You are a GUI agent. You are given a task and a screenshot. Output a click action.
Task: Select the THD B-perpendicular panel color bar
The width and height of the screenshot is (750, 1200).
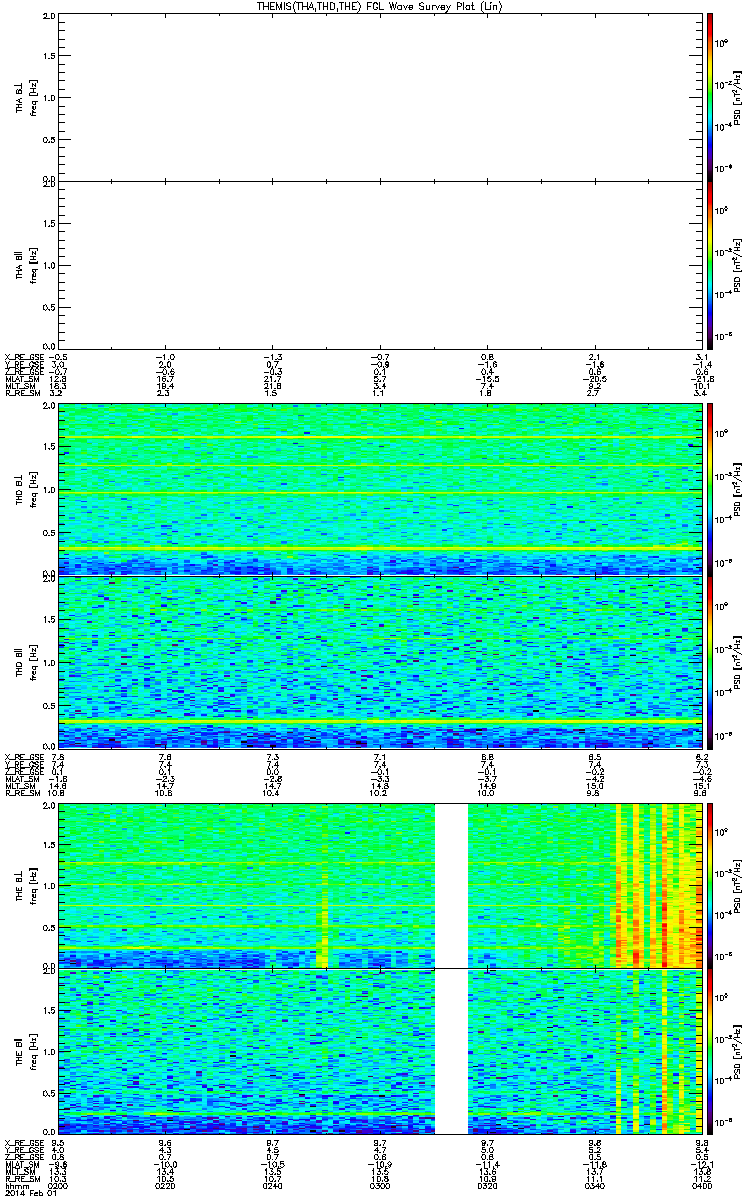pos(710,489)
